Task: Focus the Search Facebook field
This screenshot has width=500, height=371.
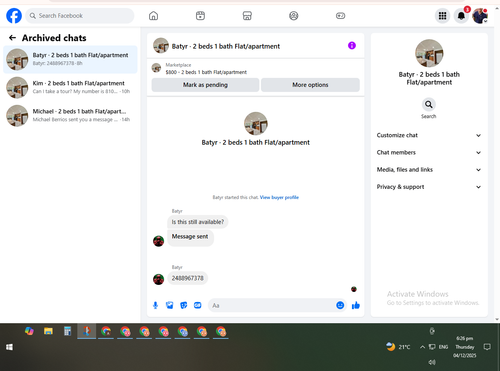Action: point(80,16)
